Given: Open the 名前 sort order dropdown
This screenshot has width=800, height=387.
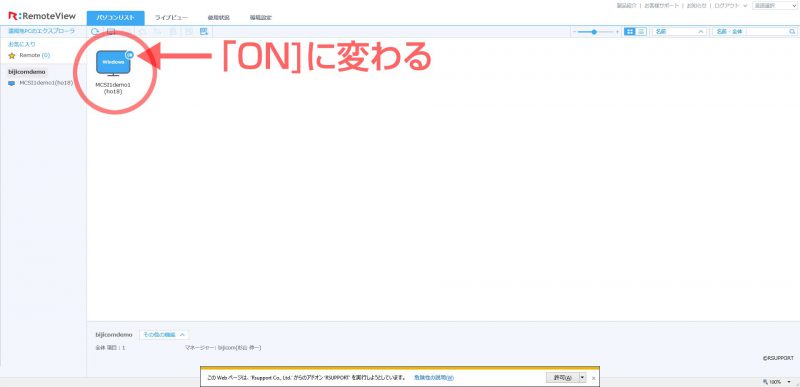Looking at the screenshot, I should click(680, 32).
